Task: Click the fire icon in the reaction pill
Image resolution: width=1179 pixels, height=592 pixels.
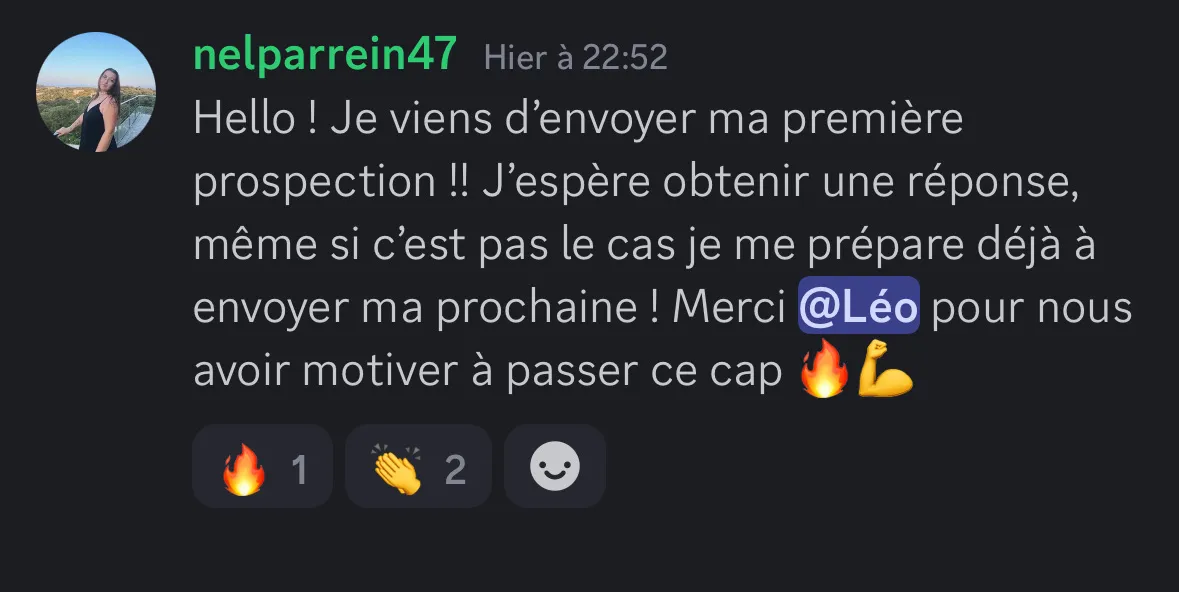Action: [244, 469]
